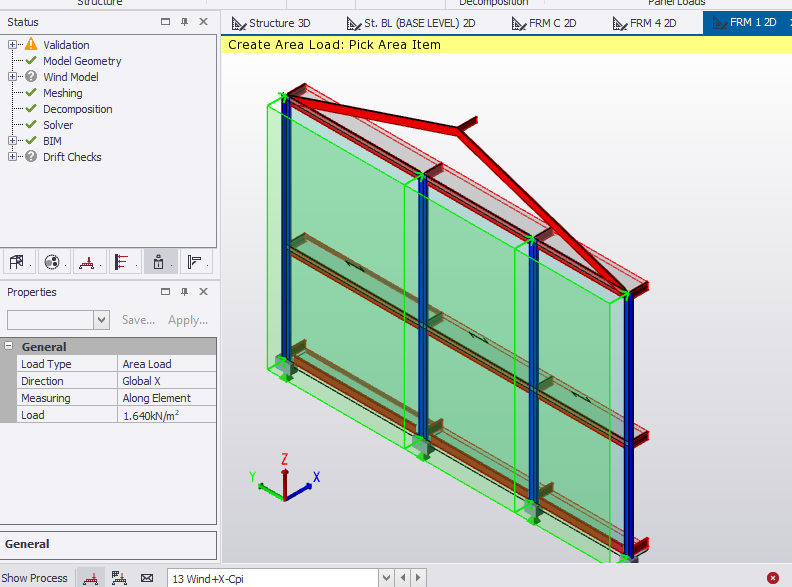Image resolution: width=792 pixels, height=587 pixels.
Task: Open the St. BL (BASE LEVEL) 2D tab
Action: pos(411,23)
